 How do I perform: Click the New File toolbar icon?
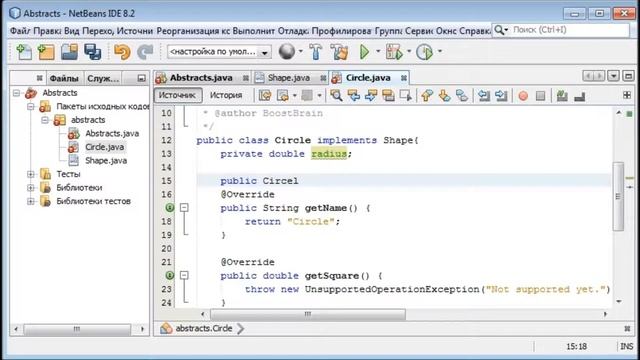(23, 52)
